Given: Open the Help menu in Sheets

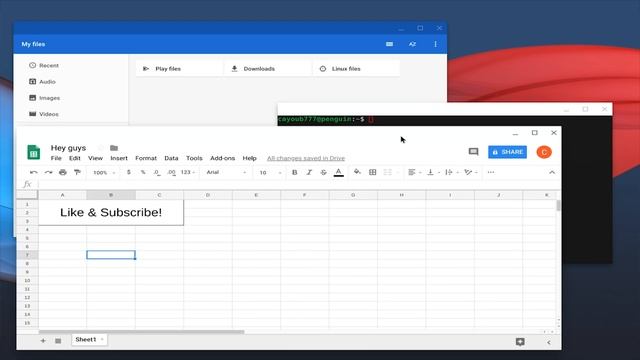Looking at the screenshot, I should 249,158.
